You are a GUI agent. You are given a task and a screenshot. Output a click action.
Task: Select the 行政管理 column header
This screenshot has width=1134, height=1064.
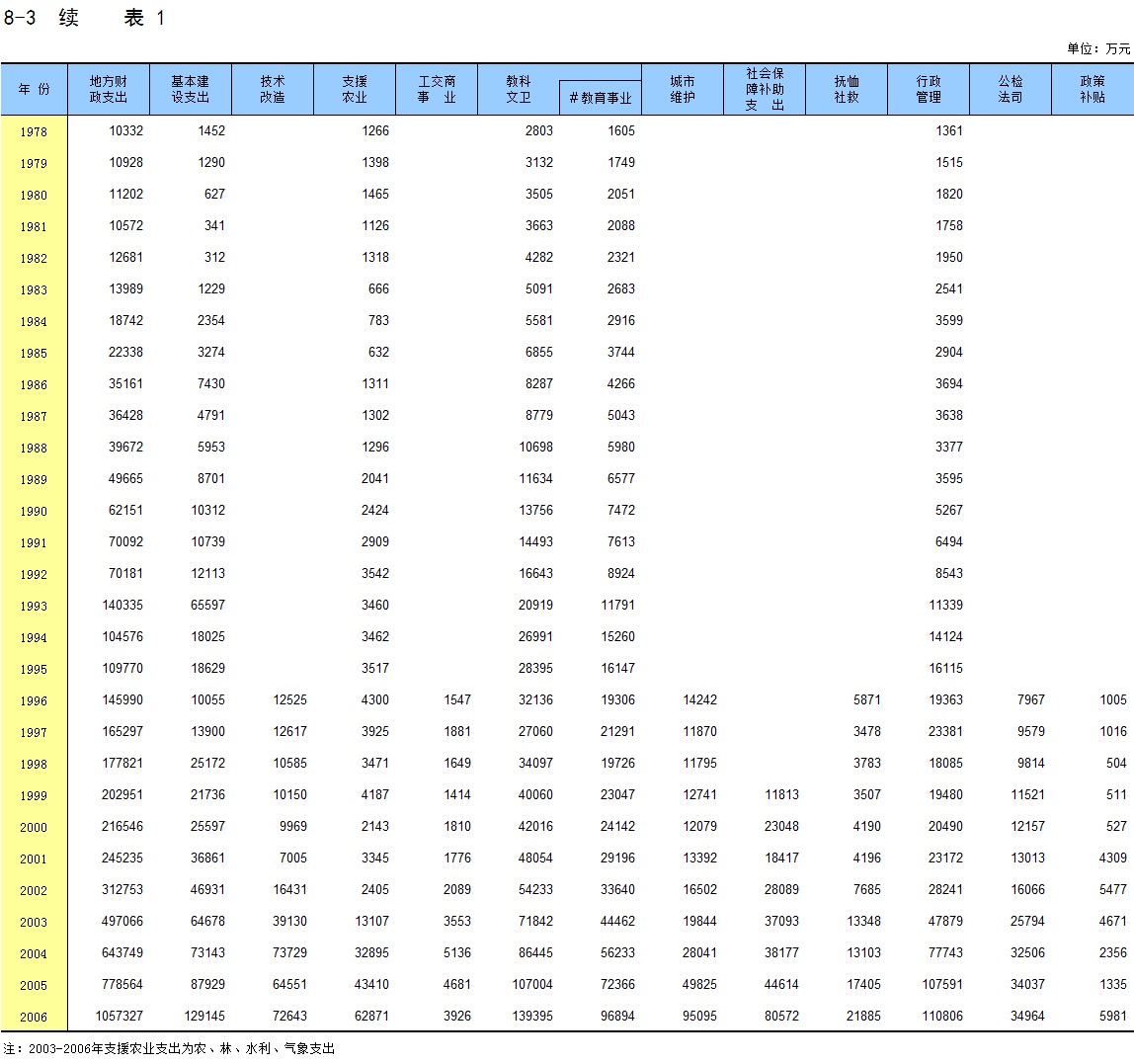pyautogui.click(x=929, y=89)
